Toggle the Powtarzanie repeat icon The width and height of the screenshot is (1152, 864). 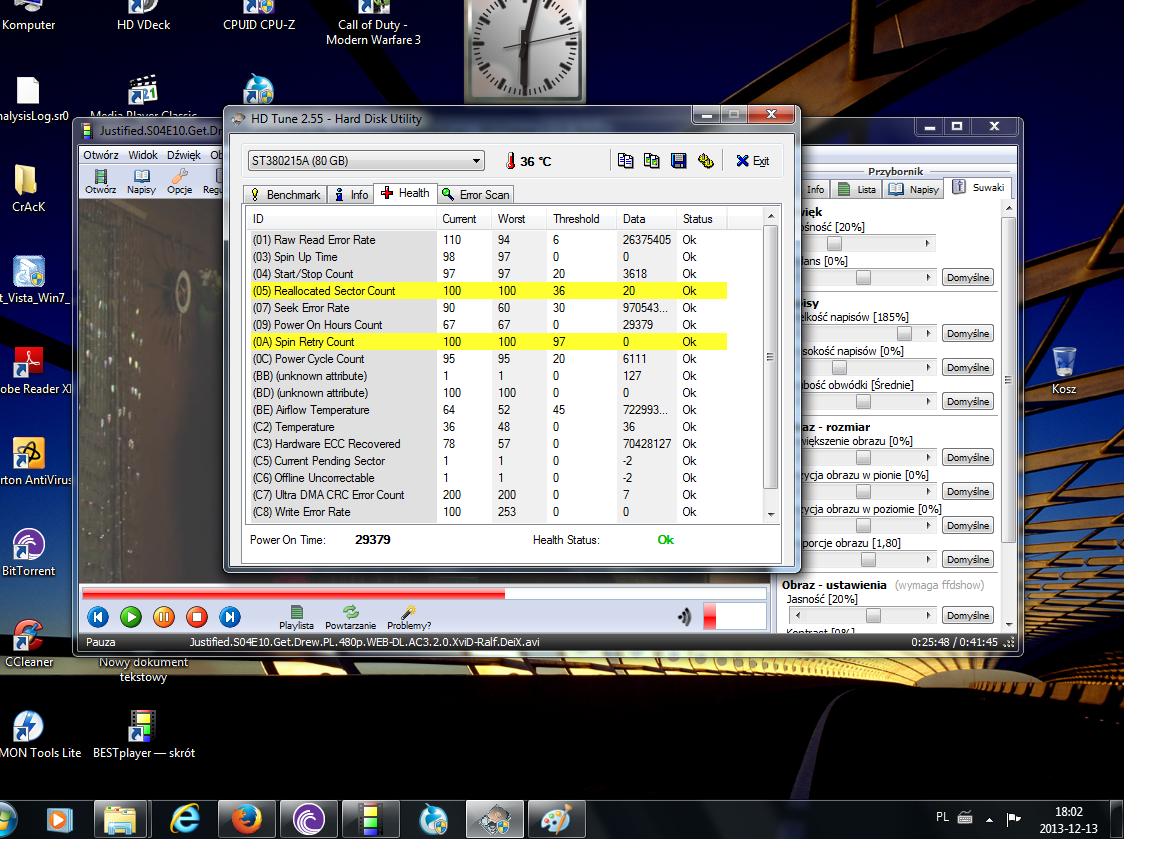[350, 617]
